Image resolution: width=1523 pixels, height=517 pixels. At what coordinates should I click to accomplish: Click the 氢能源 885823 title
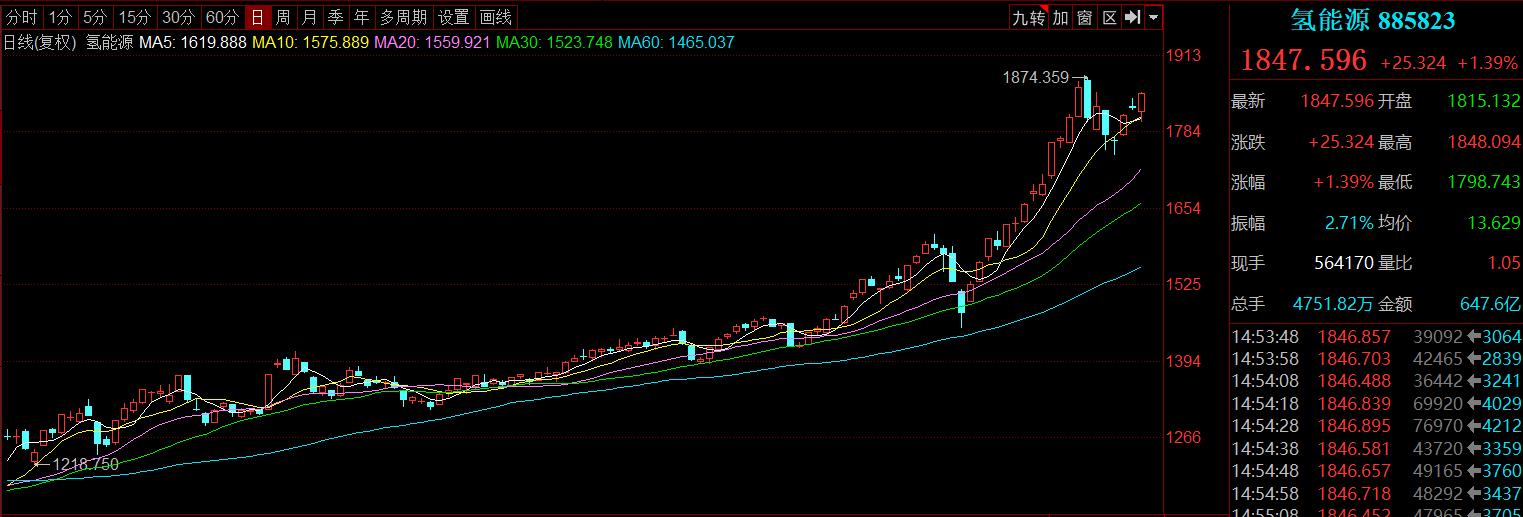1372,20
